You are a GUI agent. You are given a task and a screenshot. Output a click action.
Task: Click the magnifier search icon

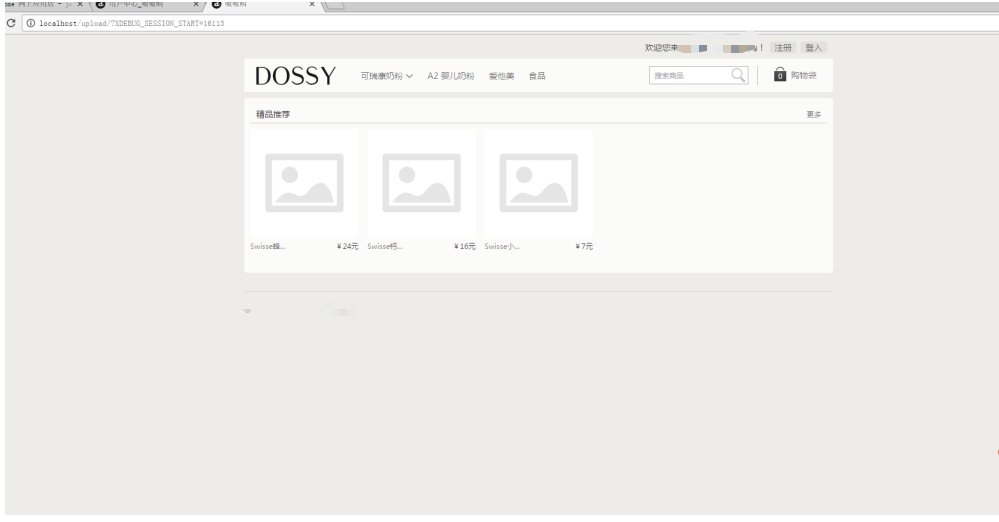click(738, 75)
